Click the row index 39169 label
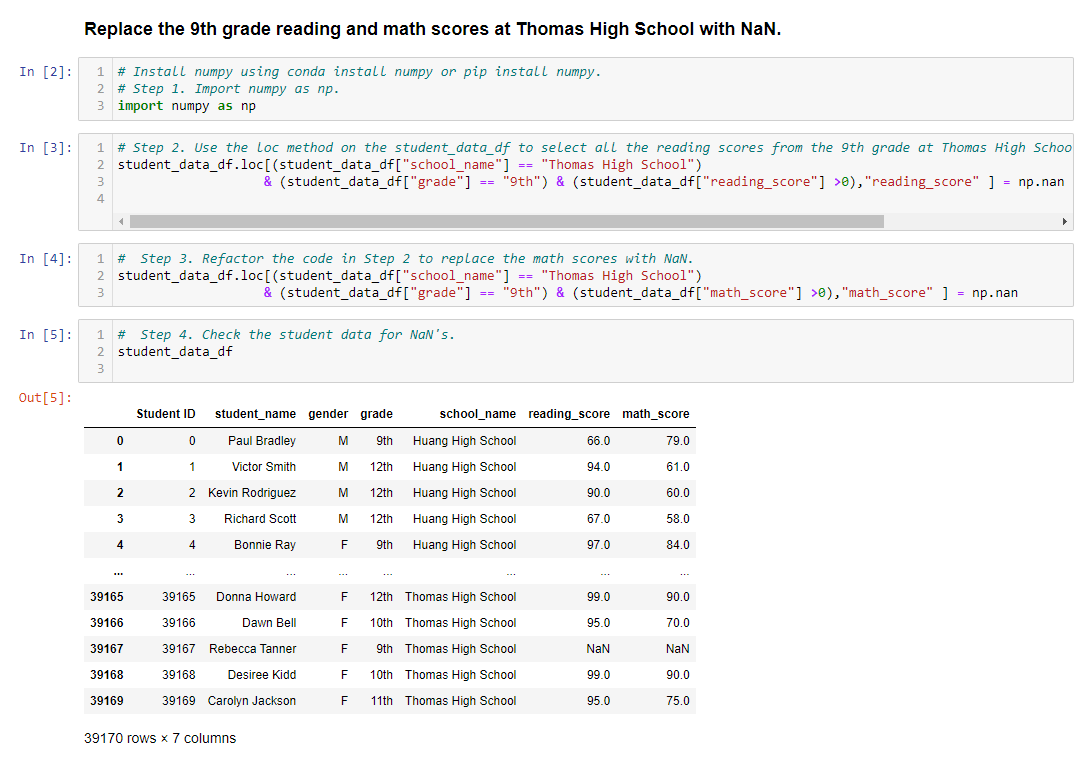 point(106,700)
